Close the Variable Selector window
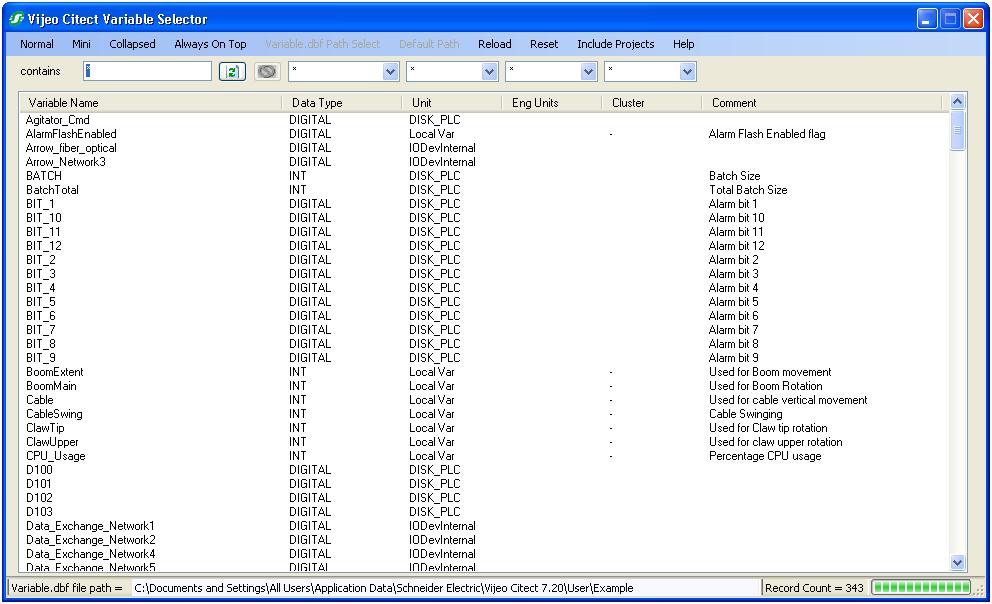992x604 pixels. point(973,19)
